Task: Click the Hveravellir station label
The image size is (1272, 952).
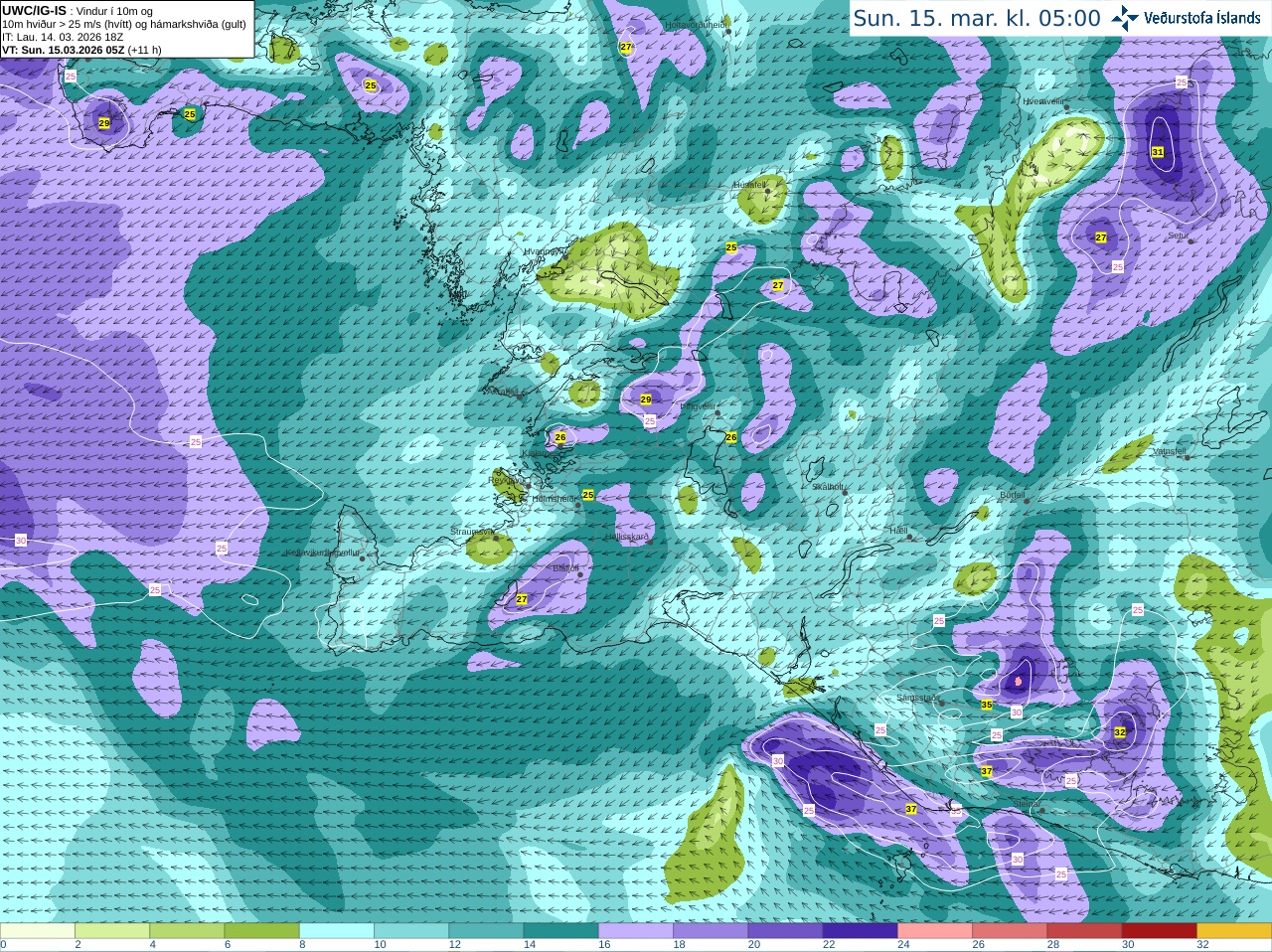Action: pos(1043,101)
